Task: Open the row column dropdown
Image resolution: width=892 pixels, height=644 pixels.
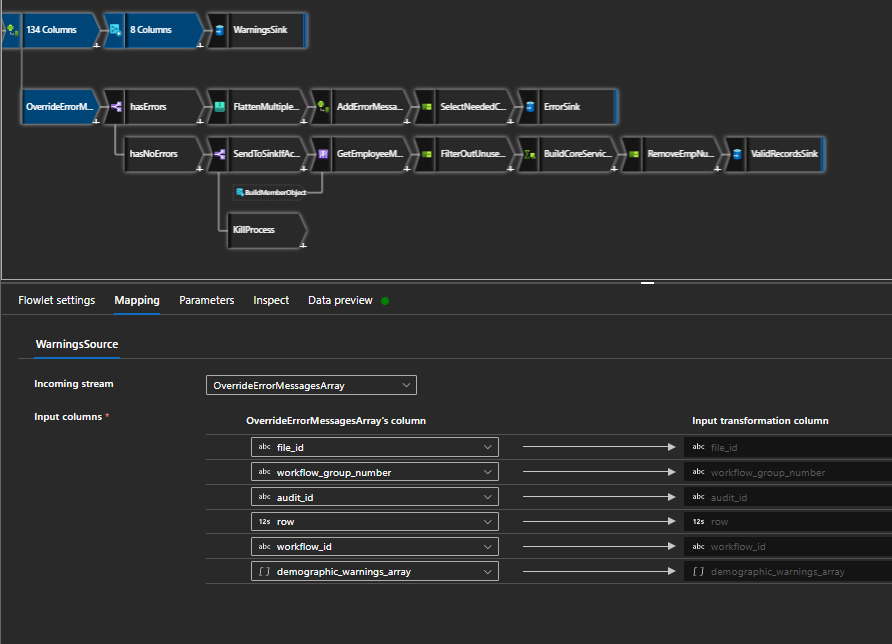Action: point(375,522)
